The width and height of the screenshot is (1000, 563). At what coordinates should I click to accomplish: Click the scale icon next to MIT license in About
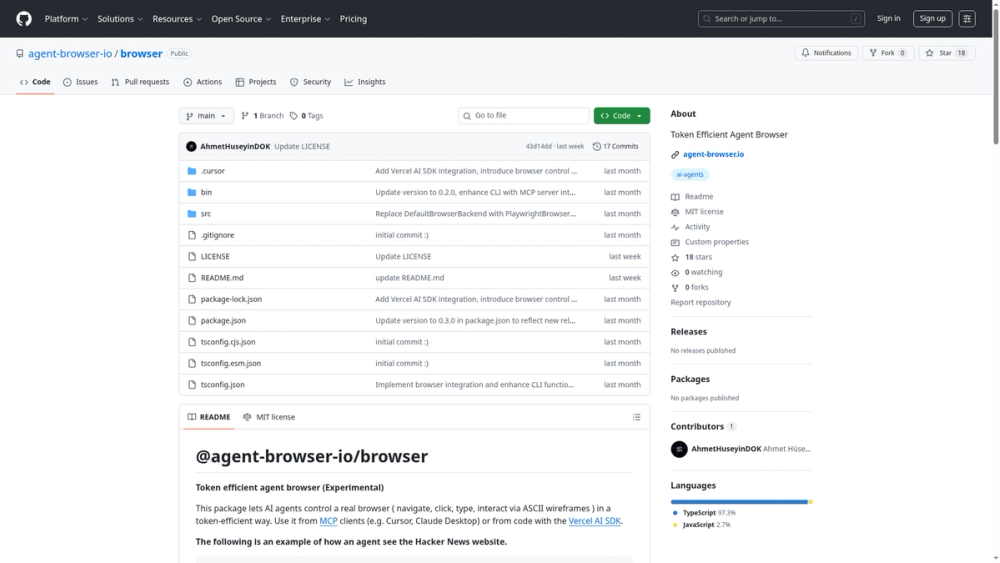coord(675,212)
